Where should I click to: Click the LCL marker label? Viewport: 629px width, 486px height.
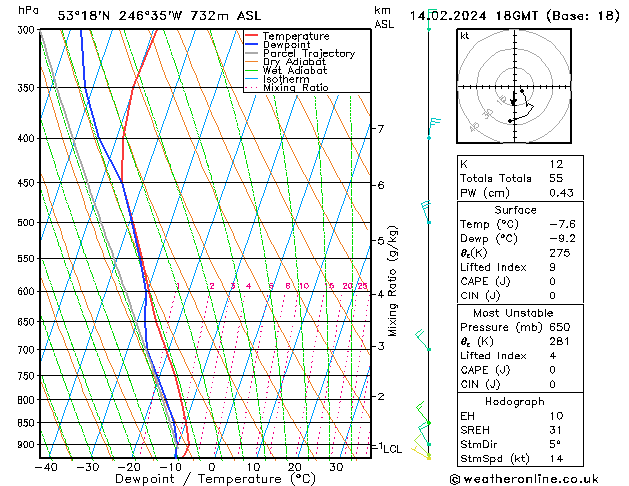tap(392, 449)
